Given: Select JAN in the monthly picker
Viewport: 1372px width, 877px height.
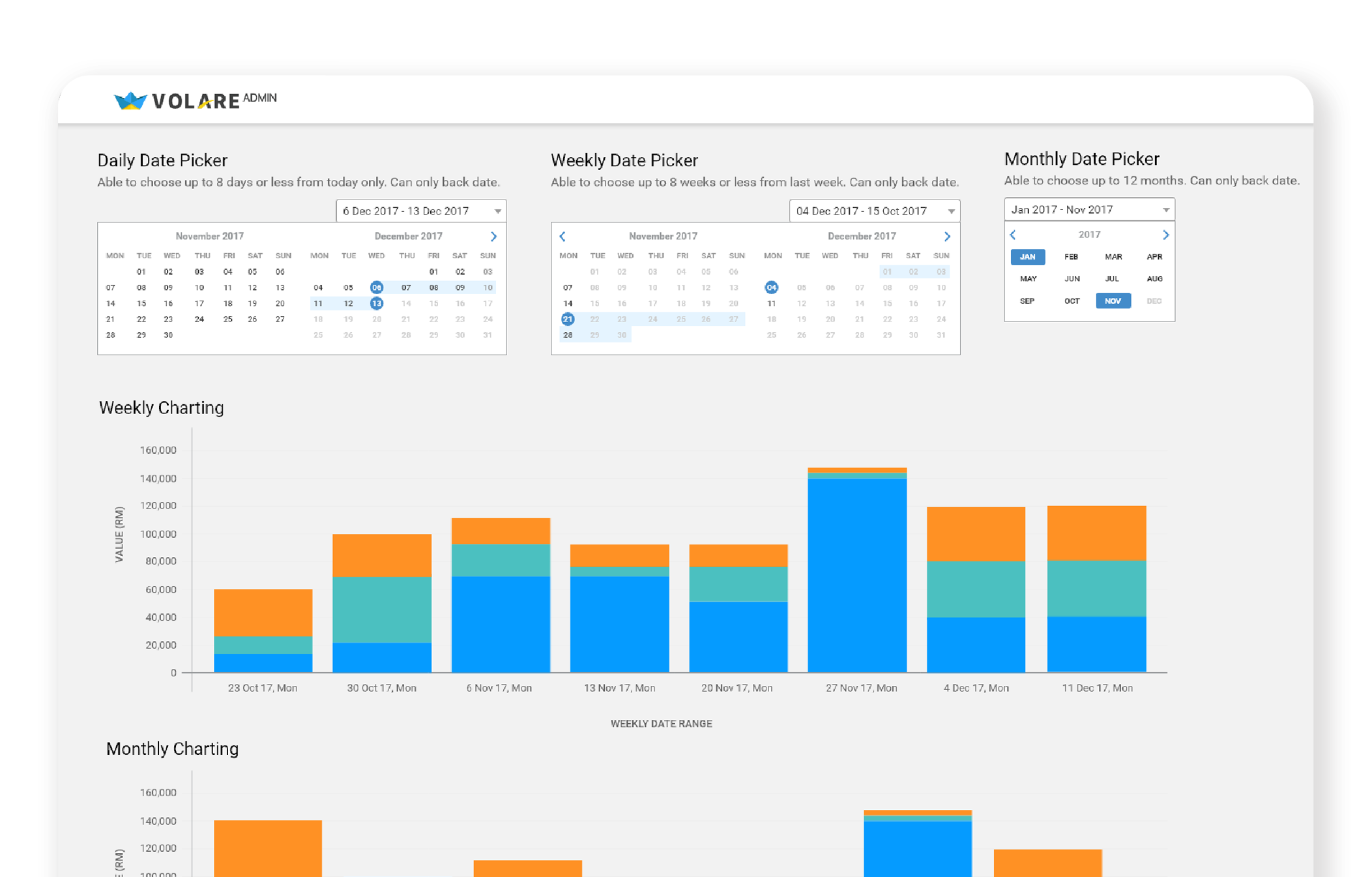Looking at the screenshot, I should coord(1028,257).
